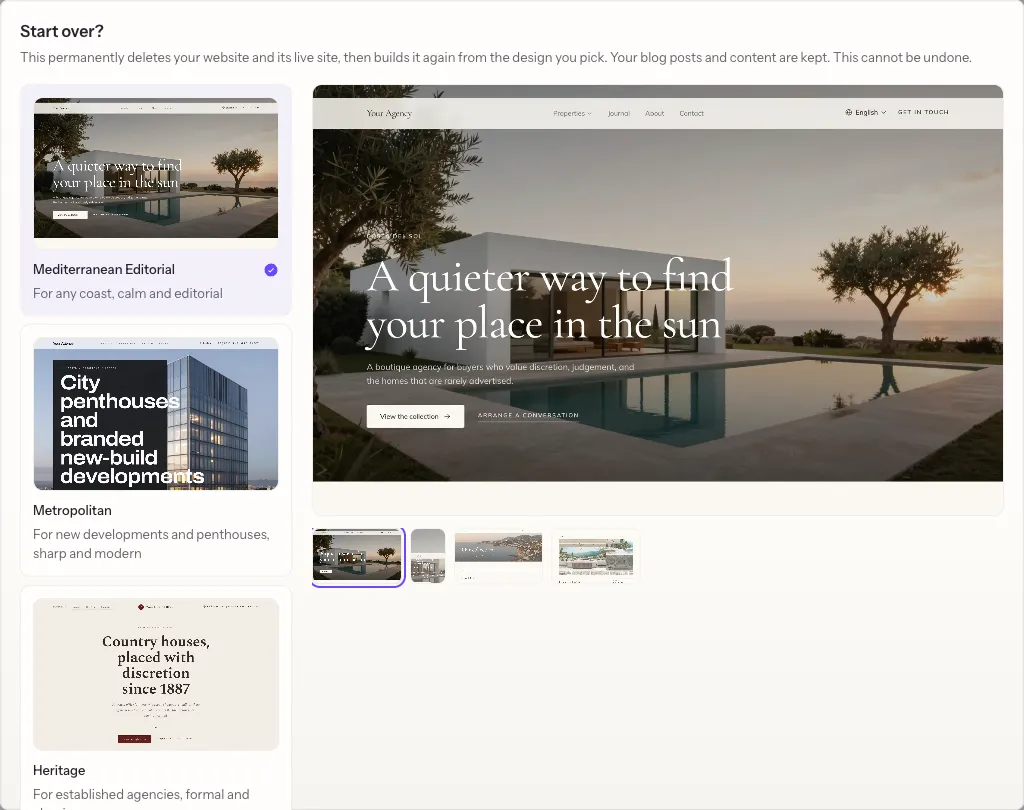Click the "A boutique agency for buyers" subtext
Screen dimensions: 1024x810
tap(500, 374)
